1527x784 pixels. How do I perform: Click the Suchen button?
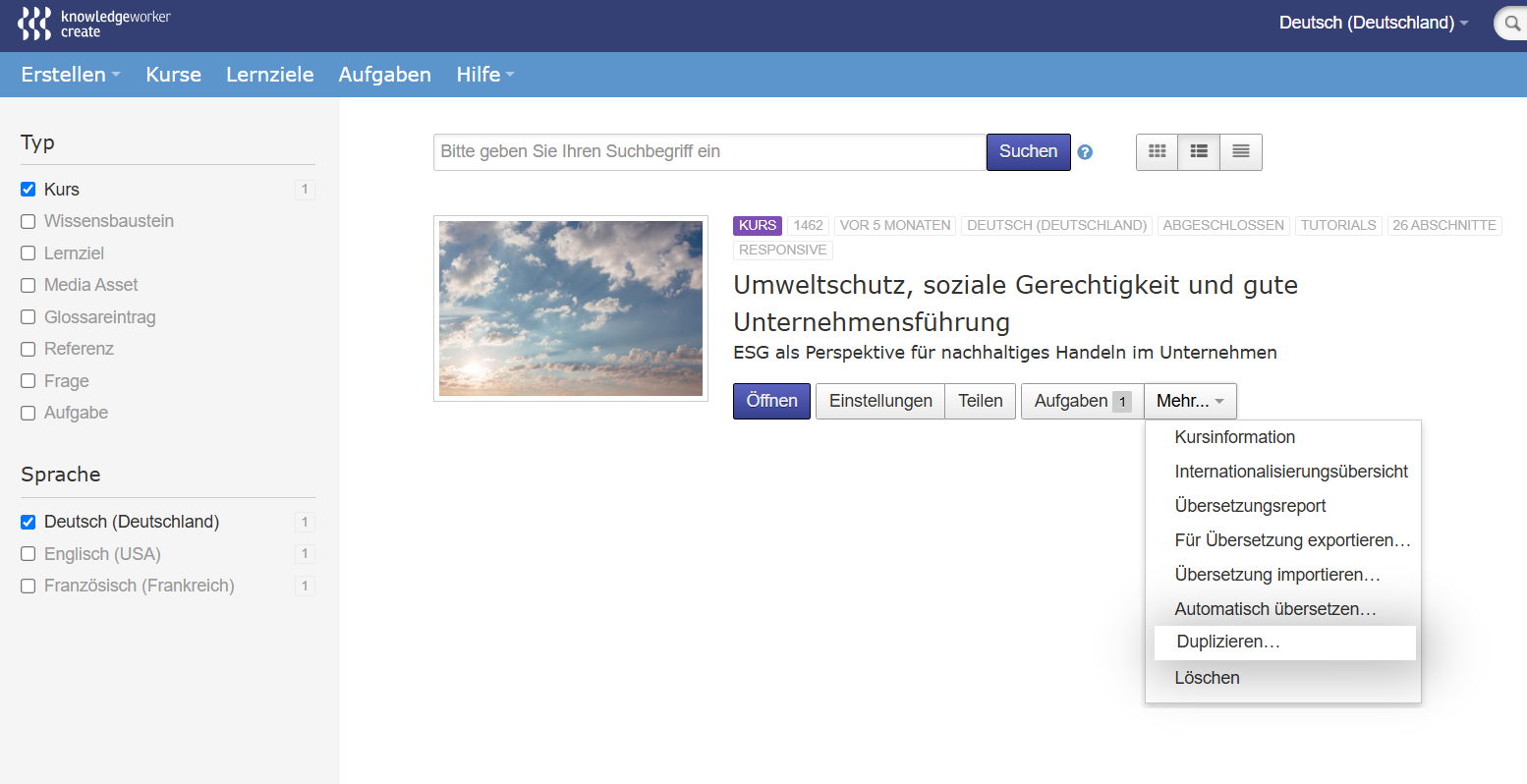[x=1029, y=152]
